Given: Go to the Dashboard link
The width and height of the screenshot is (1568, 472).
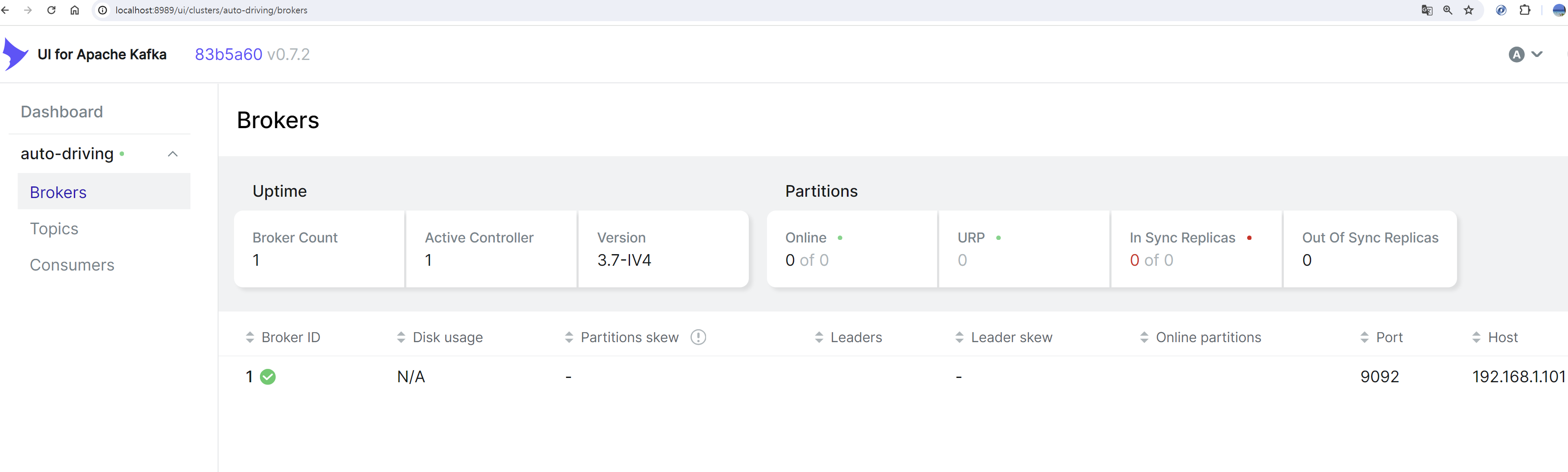Looking at the screenshot, I should click(61, 112).
